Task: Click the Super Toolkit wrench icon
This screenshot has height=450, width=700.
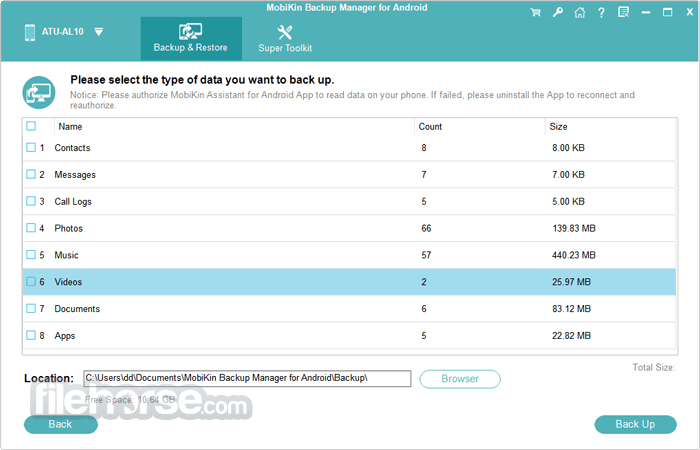Action: point(285,32)
